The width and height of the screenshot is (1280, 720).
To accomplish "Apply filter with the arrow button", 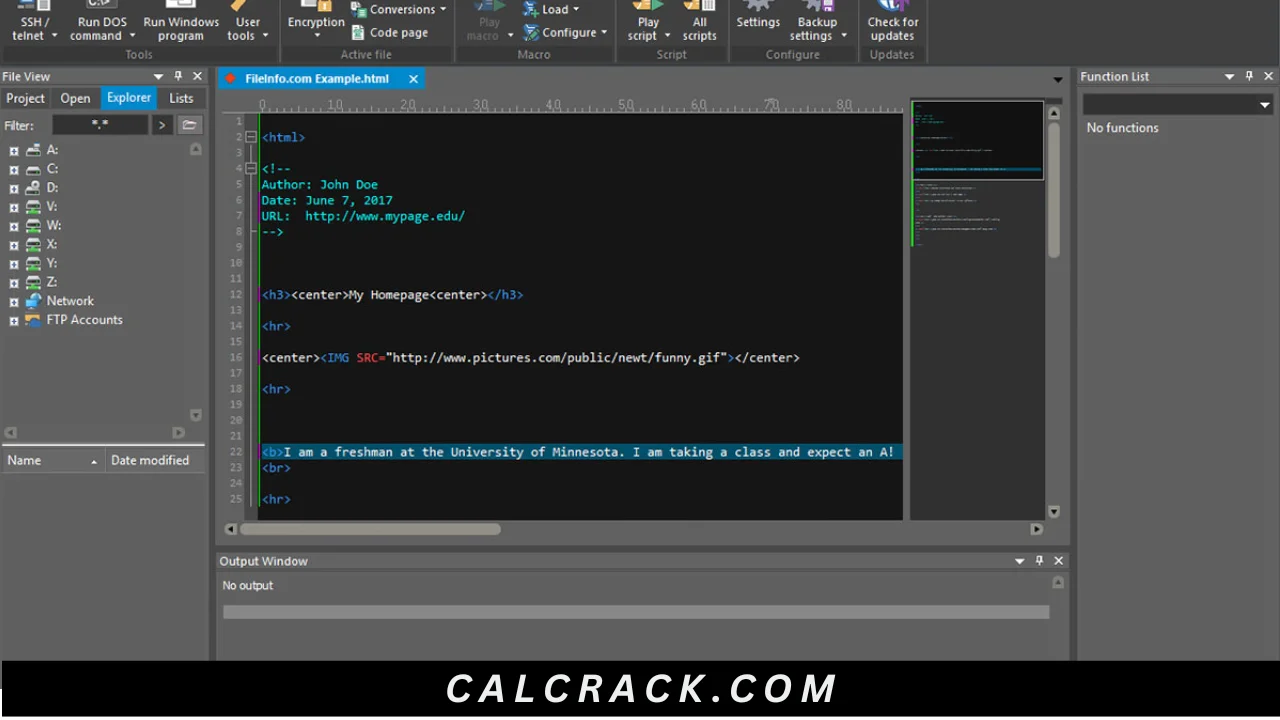I will (x=162, y=125).
